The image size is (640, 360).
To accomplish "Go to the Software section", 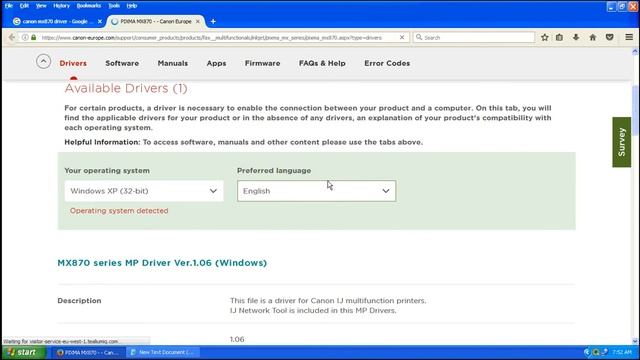I will click(122, 63).
